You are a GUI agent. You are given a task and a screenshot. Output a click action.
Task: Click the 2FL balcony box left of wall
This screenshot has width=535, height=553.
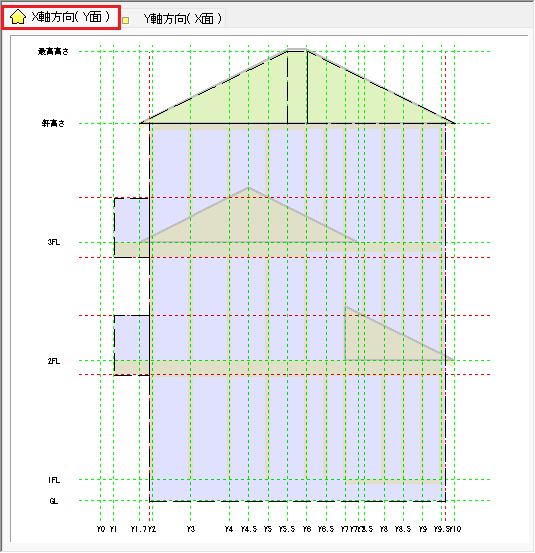(131, 345)
